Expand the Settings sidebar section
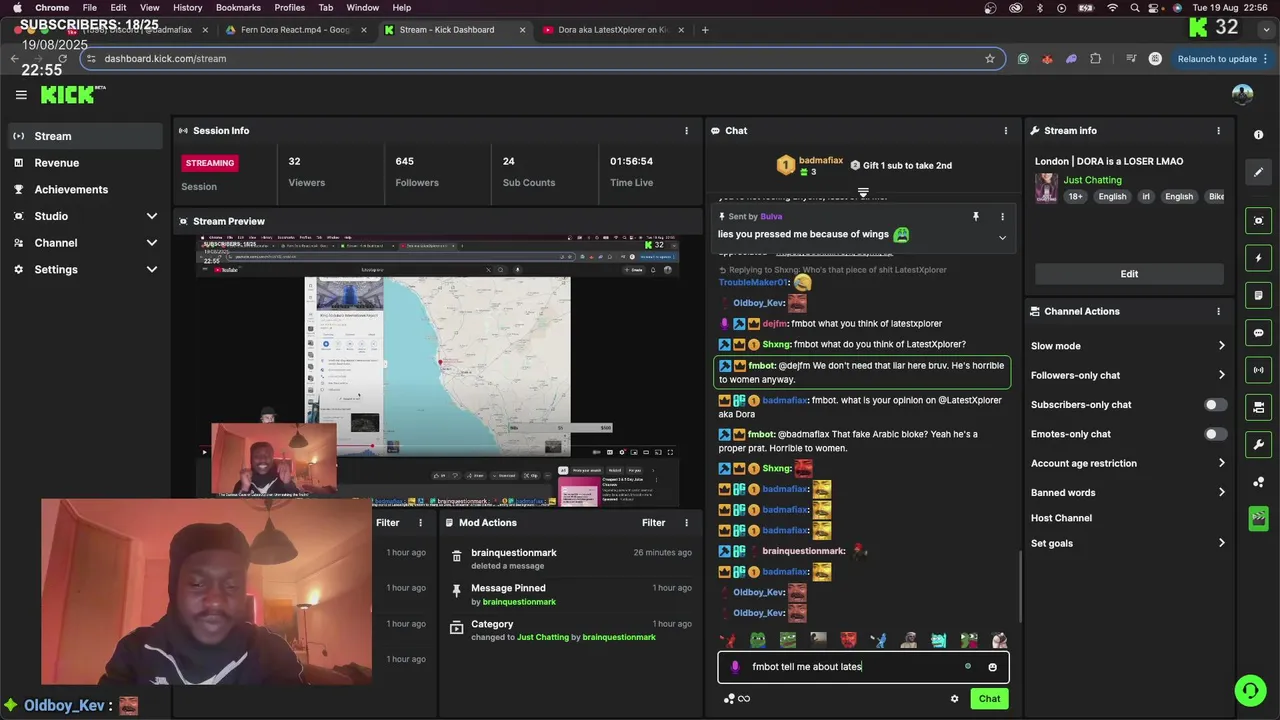The height and width of the screenshot is (720, 1280). coord(85,270)
